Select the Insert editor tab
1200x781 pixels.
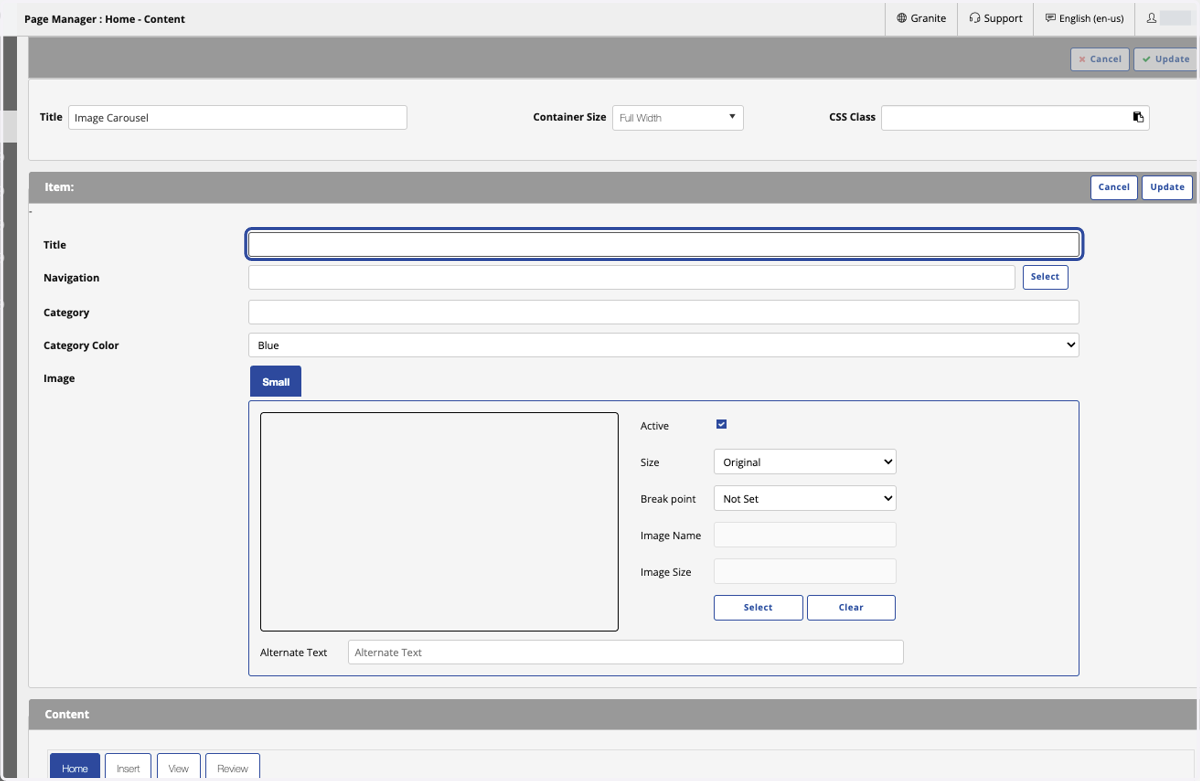click(128, 768)
